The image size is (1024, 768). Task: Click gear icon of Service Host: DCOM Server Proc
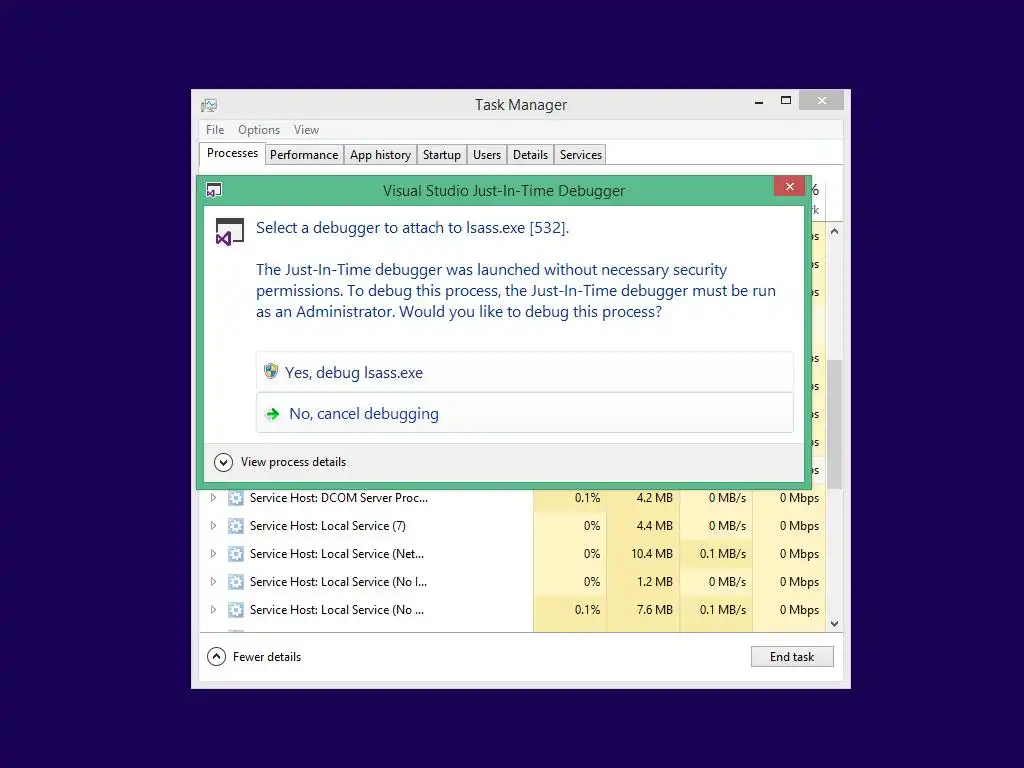click(236, 498)
